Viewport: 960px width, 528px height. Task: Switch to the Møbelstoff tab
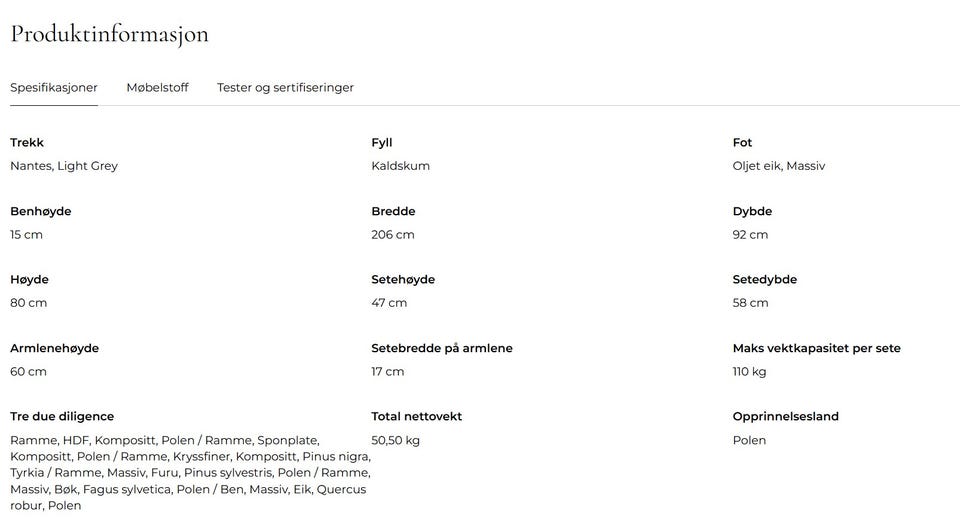click(157, 88)
